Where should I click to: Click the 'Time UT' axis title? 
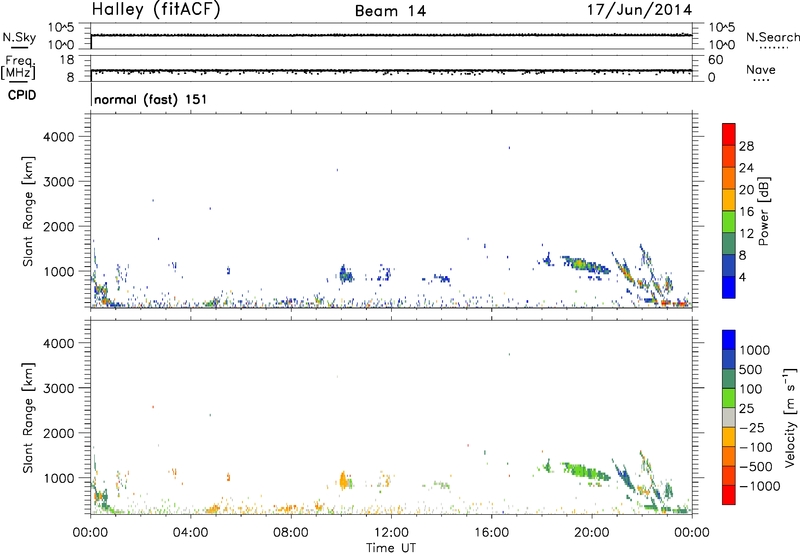[x=391, y=548]
